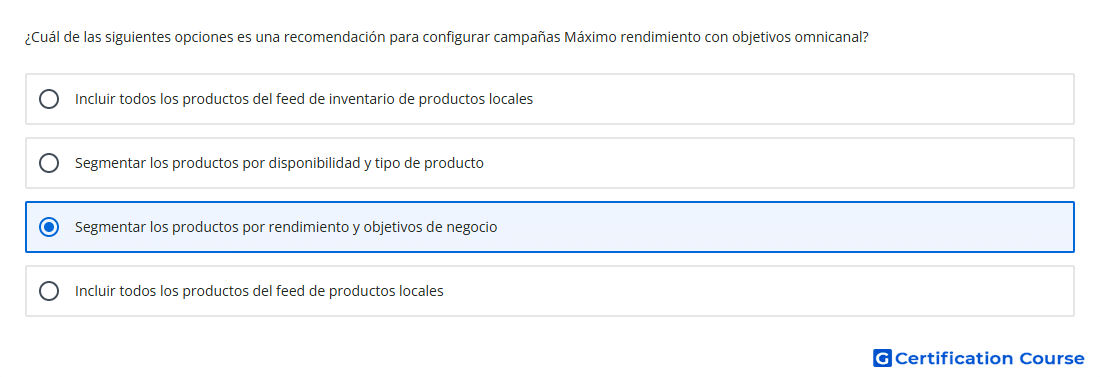Click selected radio for rendimiento y objetivos
This screenshot has width=1100, height=377.
pos(49,227)
